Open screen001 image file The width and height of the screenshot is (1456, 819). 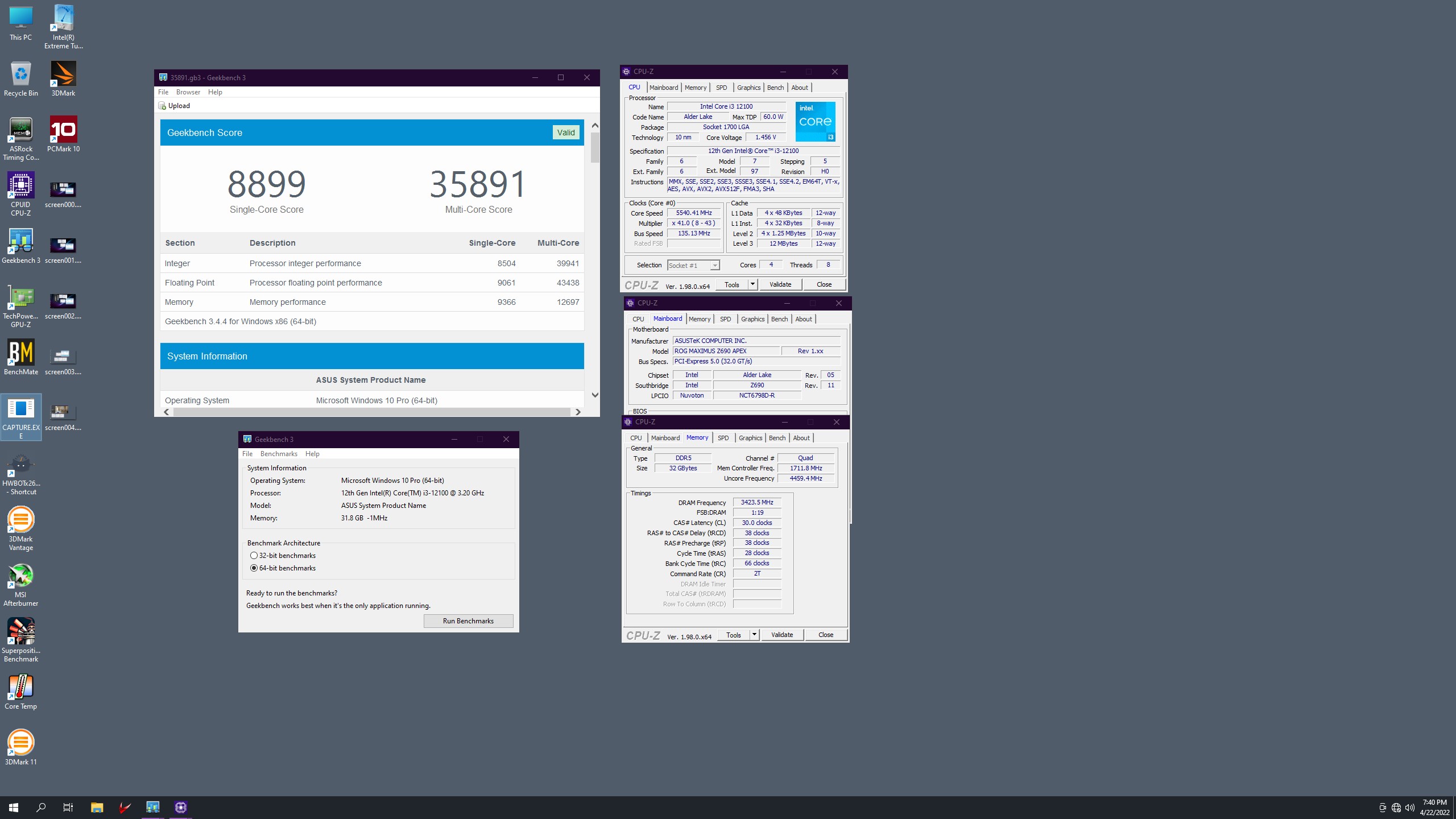coord(63,250)
